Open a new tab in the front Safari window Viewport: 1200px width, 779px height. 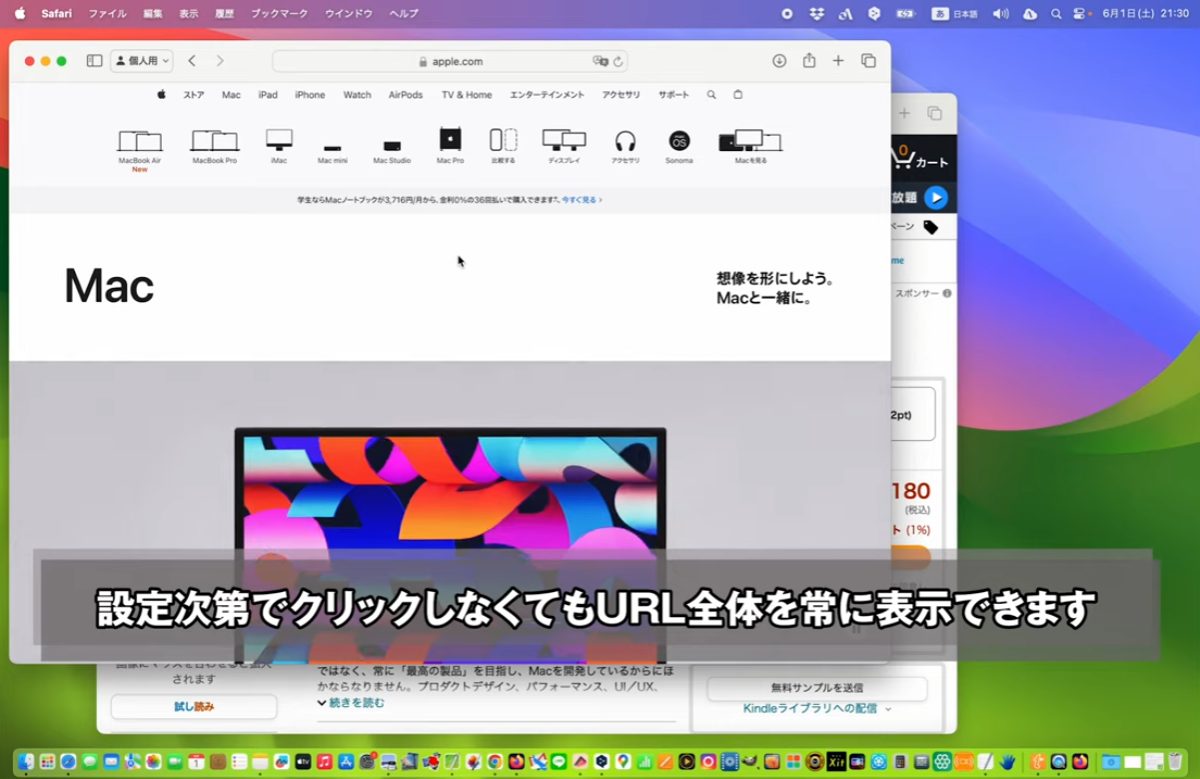[x=838, y=61]
